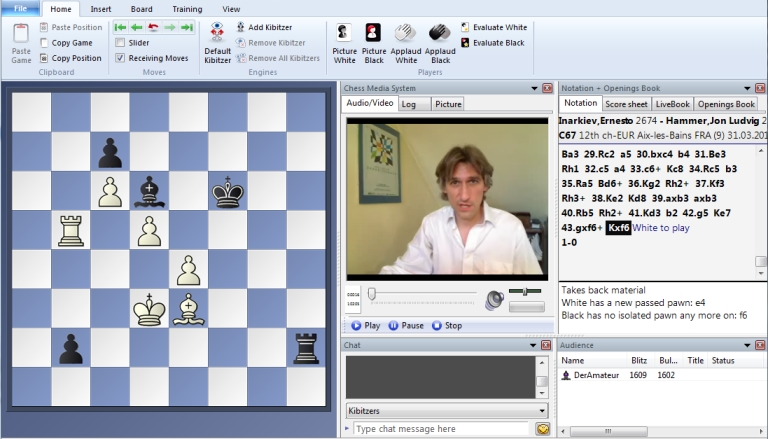This screenshot has height=439, width=768.
Task: Start the Default Kibitzer engine
Action: pos(217,43)
